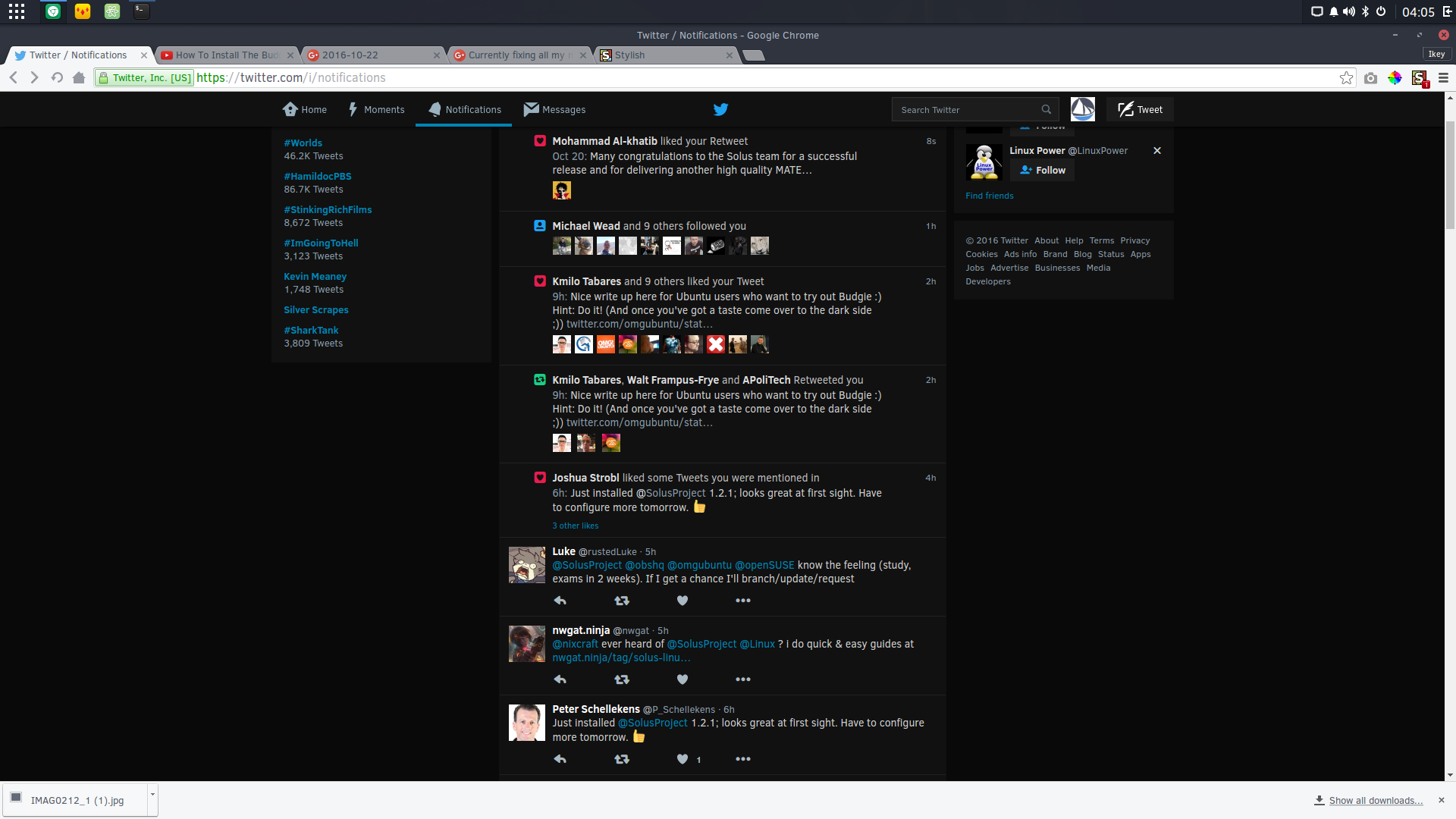Retweet nwgat.ninja's tweet
1456x819 pixels.
[622, 679]
